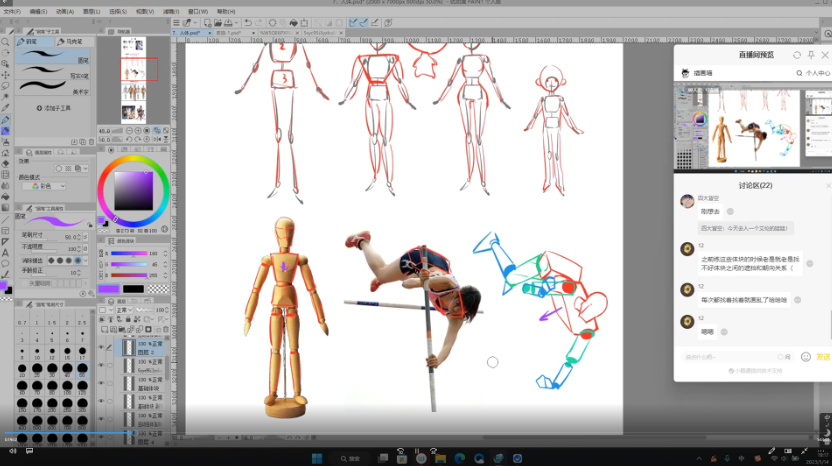Open the 窗口(W) menu

(198, 11)
